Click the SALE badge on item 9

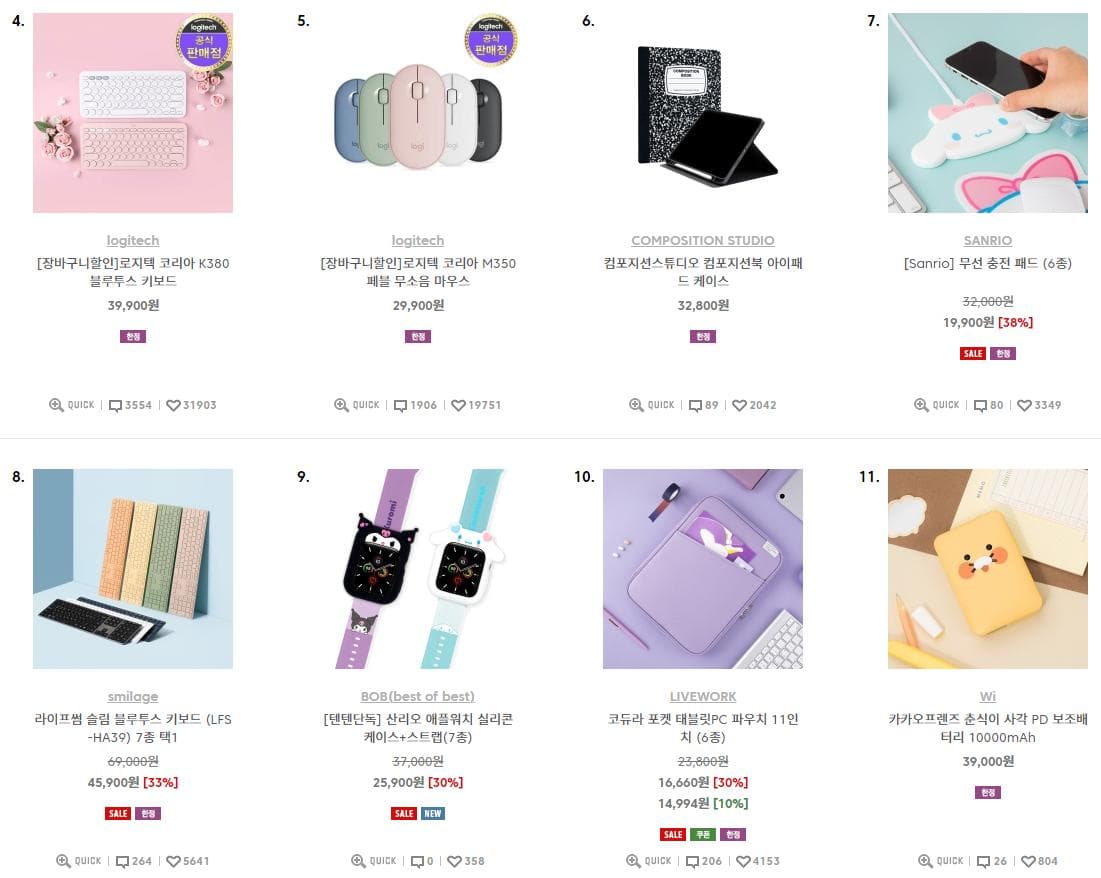(x=404, y=813)
